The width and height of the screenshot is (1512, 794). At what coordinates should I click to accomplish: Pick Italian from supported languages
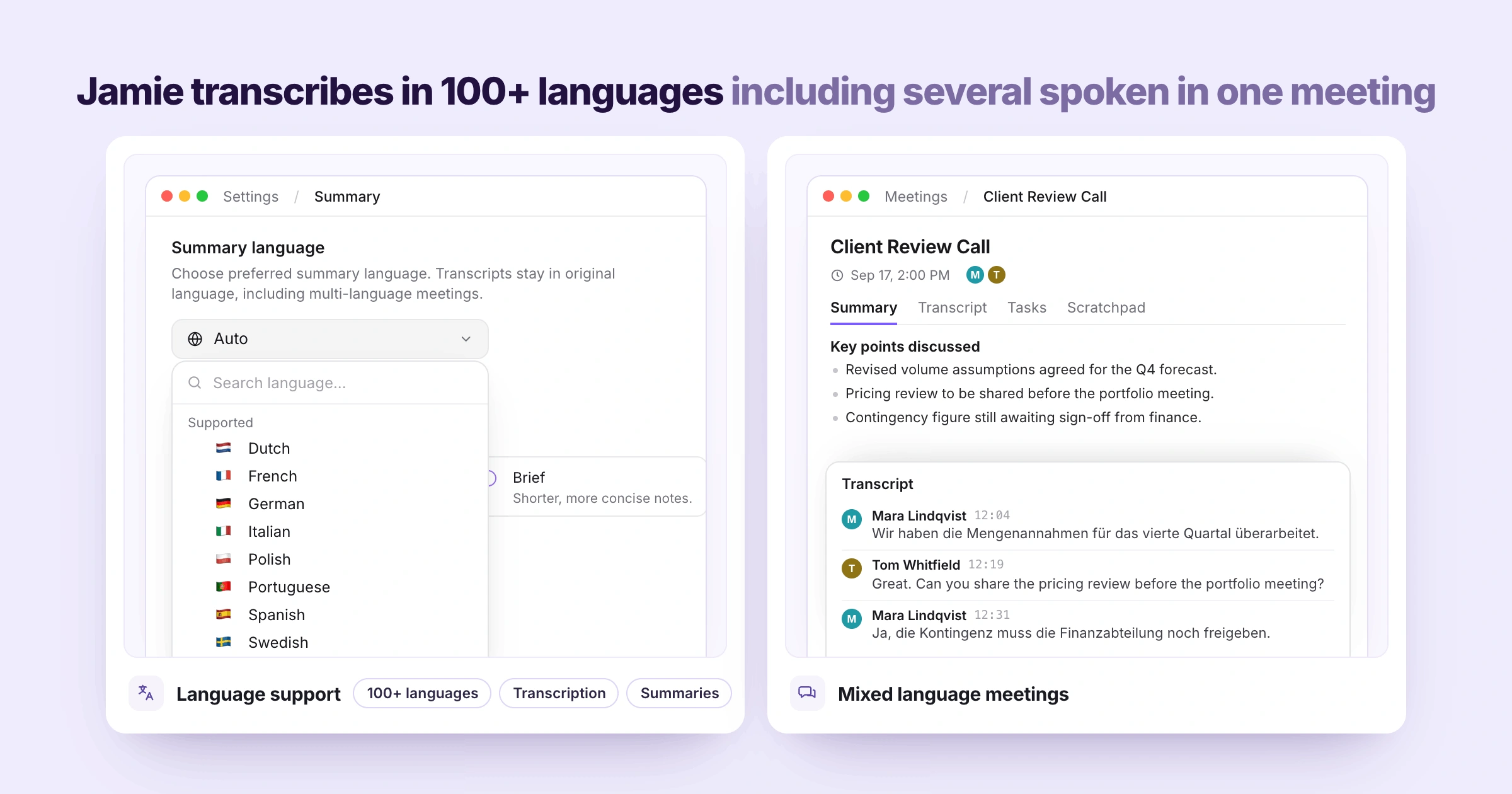(329, 532)
